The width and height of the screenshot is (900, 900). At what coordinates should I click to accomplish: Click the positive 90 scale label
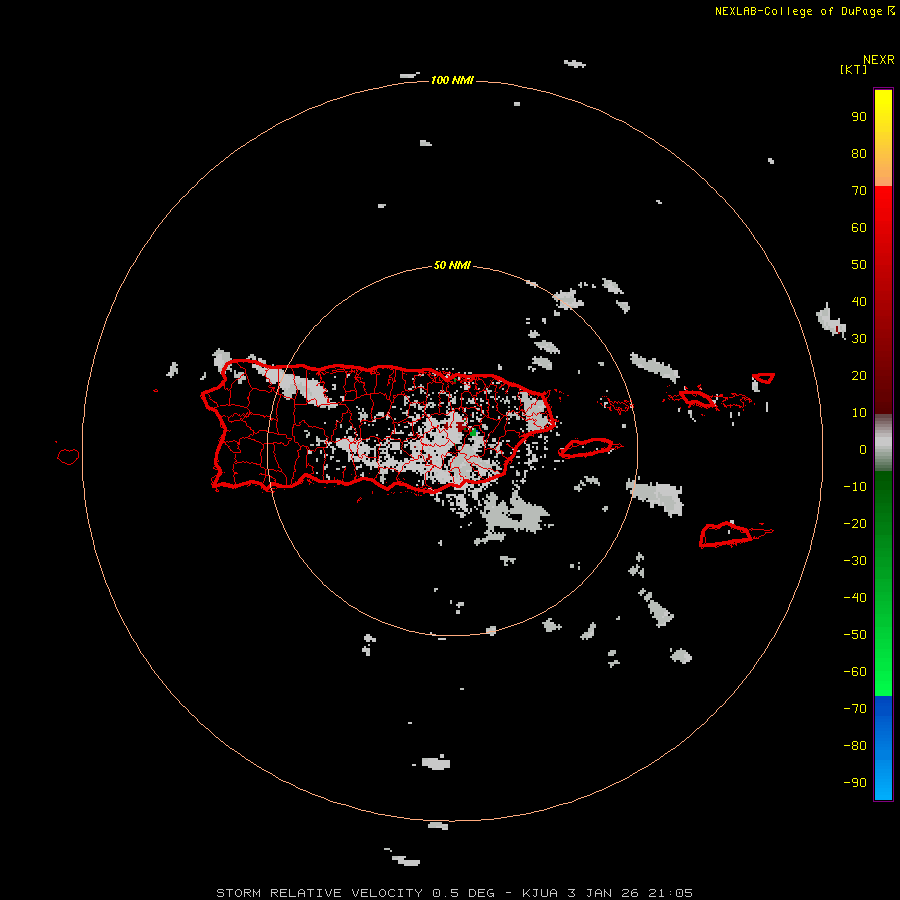tap(859, 117)
